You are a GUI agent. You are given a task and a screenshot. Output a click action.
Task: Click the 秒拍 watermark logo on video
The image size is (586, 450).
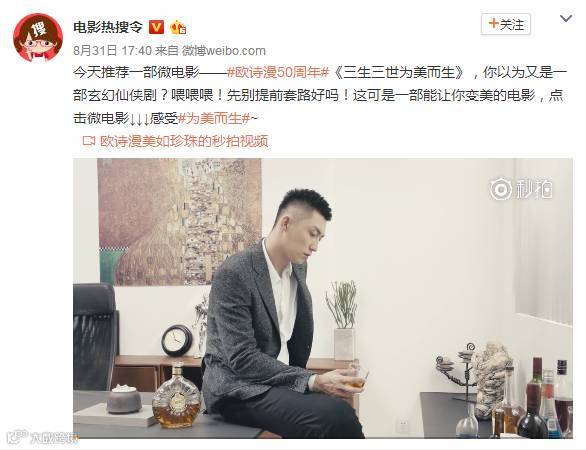(521, 189)
